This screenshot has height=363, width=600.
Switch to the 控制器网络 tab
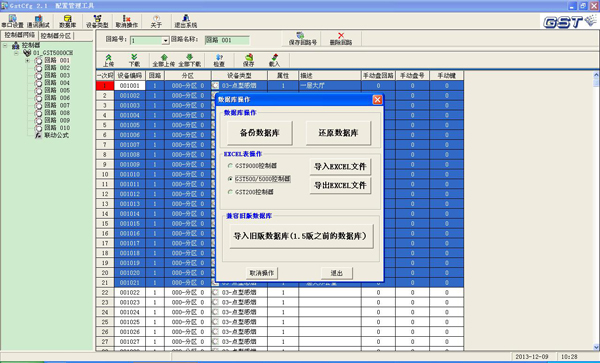[20, 36]
